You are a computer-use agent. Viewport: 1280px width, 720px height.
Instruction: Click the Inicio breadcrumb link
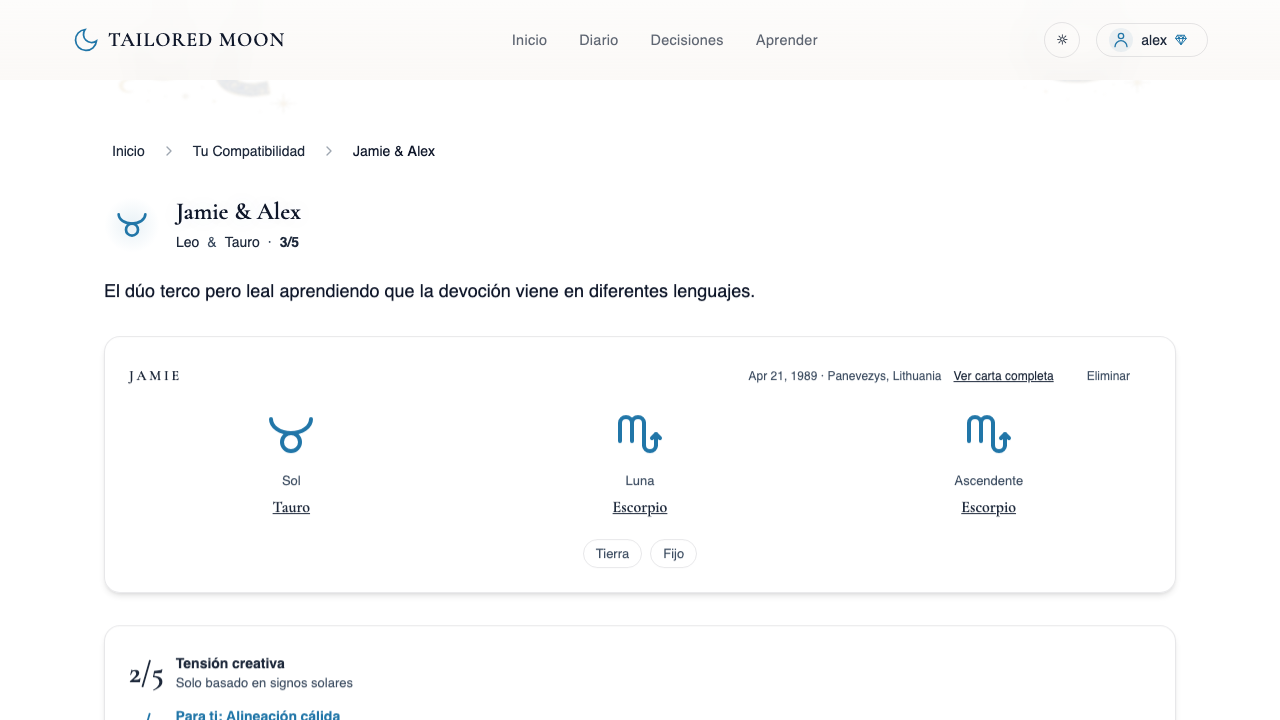pyautogui.click(x=128, y=151)
